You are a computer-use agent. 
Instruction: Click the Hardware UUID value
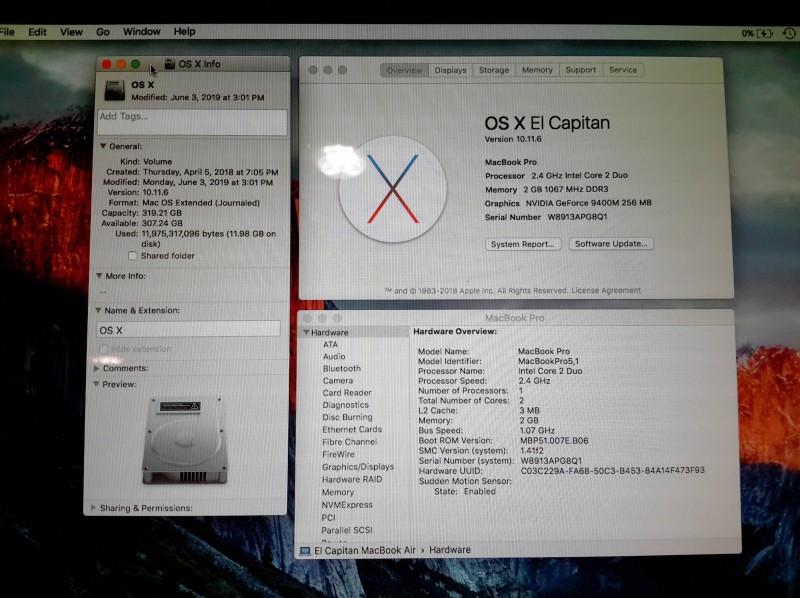click(612, 470)
